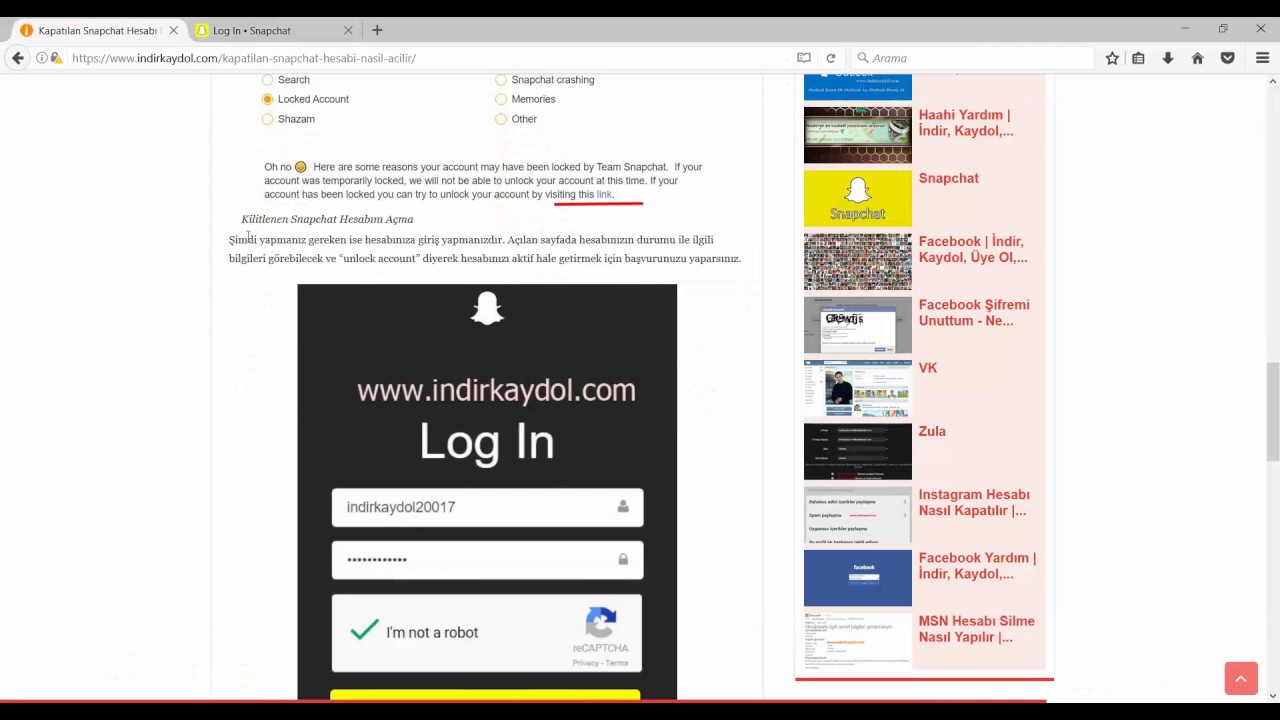Open the Zula sidebar link

click(932, 431)
